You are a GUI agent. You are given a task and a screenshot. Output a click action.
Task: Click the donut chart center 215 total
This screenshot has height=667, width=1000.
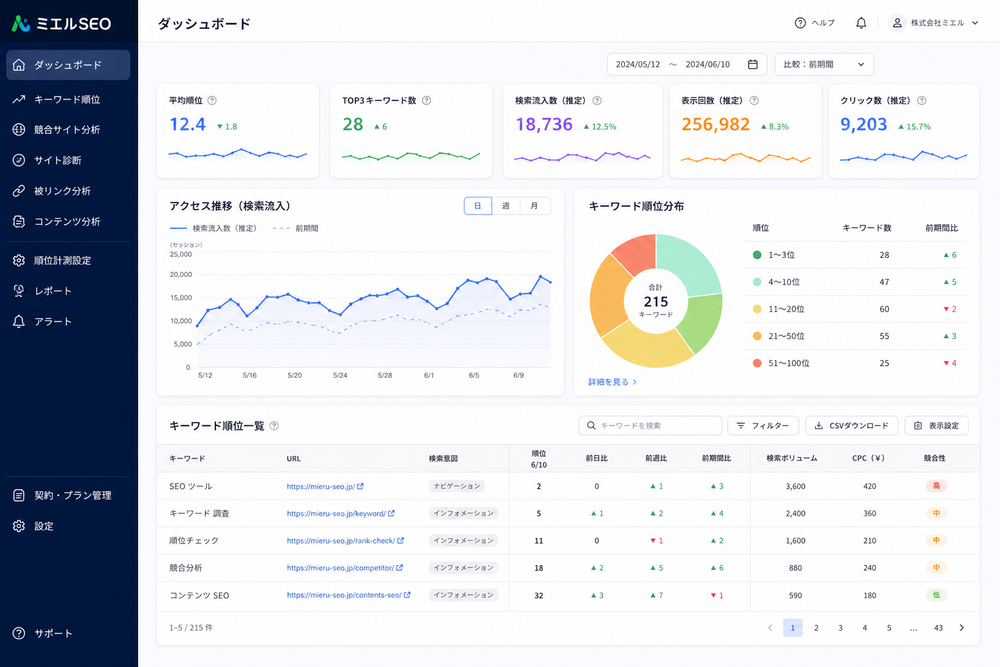point(656,301)
